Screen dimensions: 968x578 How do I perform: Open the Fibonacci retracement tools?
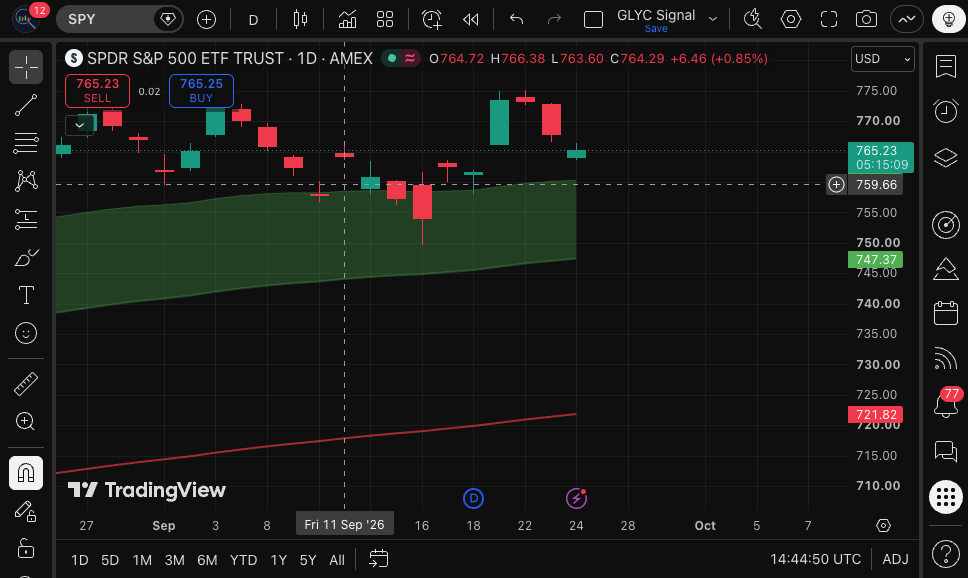pos(26,143)
